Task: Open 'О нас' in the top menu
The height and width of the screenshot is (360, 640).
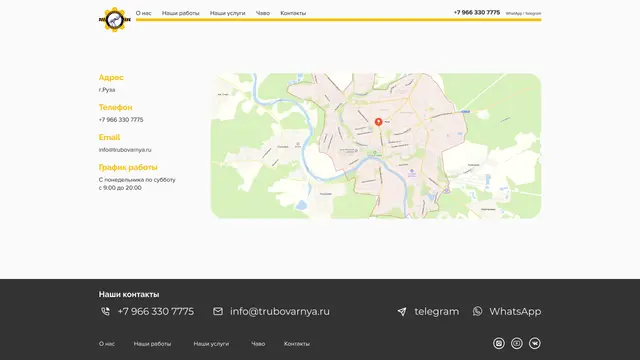Action: 144,13
